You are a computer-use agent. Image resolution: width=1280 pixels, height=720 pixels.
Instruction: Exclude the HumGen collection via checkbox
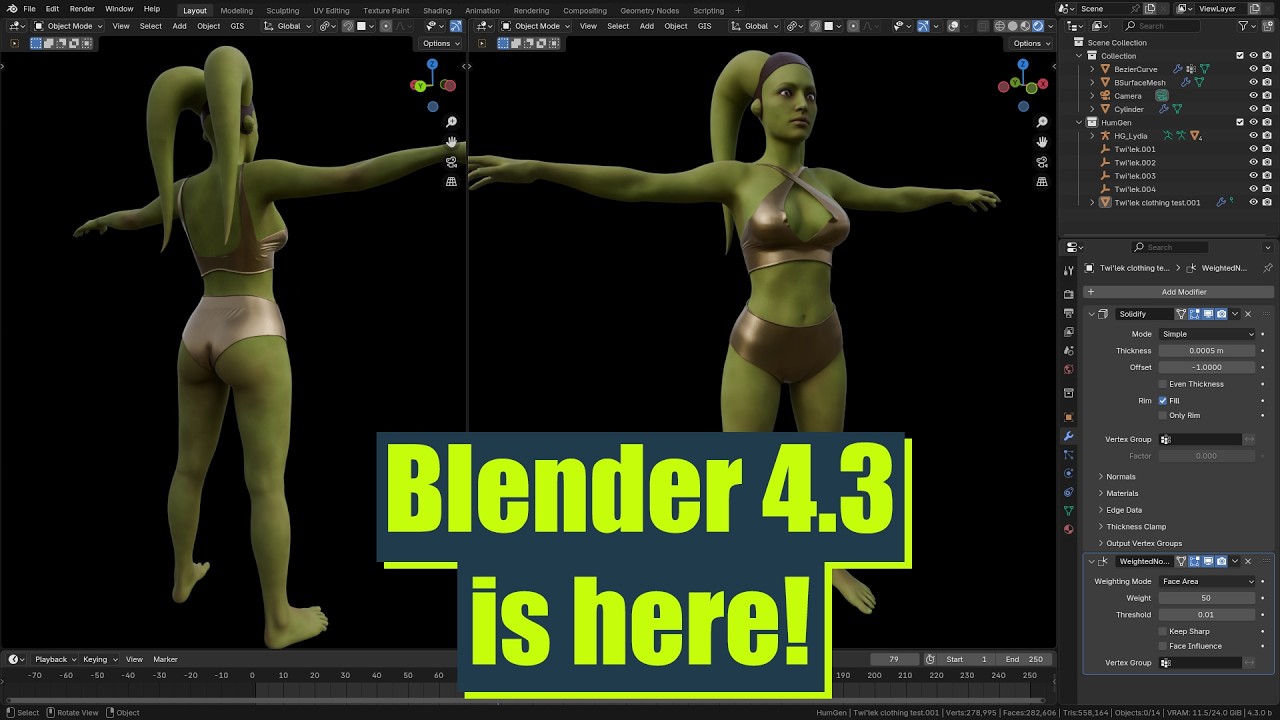[x=1240, y=122]
